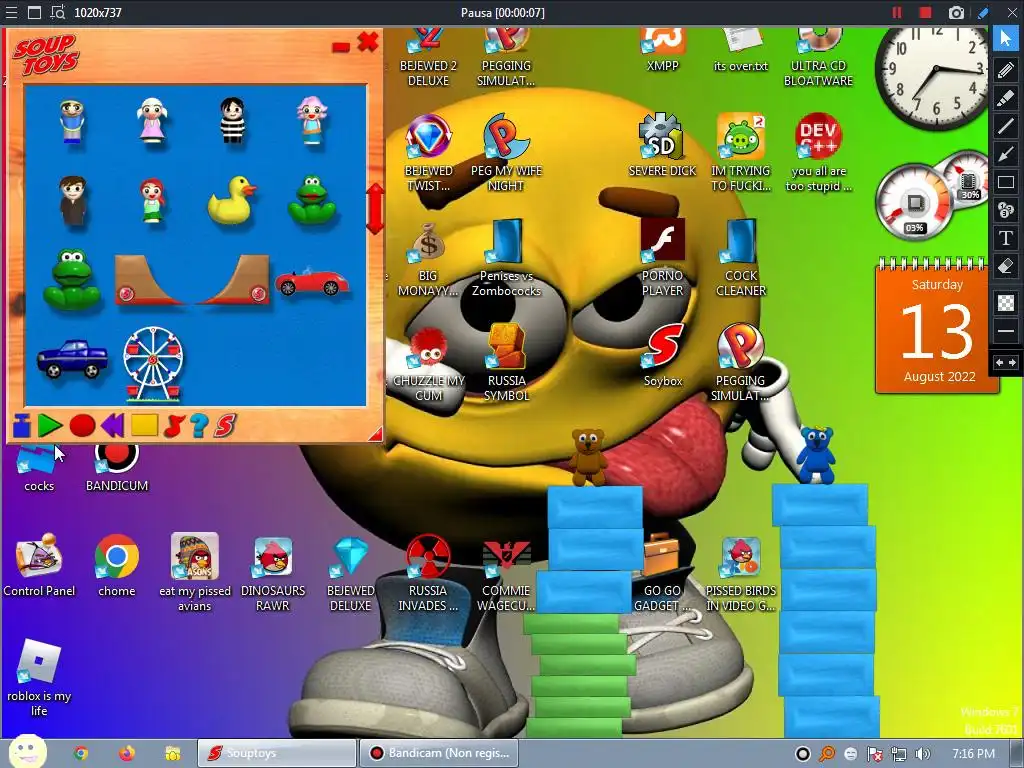The image size is (1024, 768).
Task: Pick the striped-shirt black-haired doll toy
Action: point(232,120)
